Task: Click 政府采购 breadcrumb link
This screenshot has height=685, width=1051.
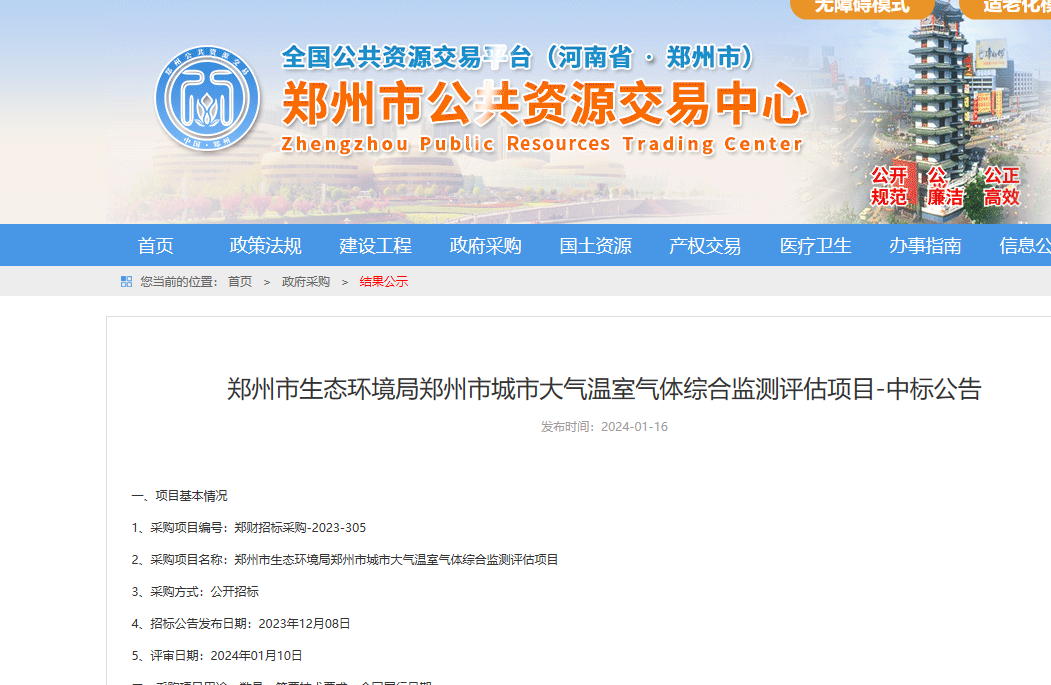Action: point(306,282)
